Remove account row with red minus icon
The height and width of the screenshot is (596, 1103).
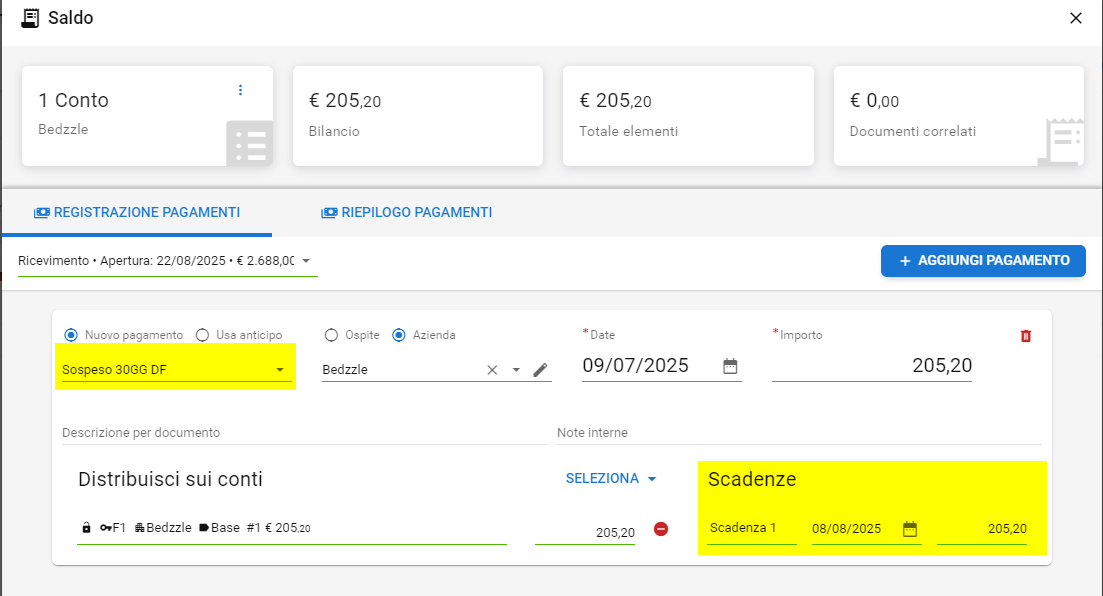pyautogui.click(x=660, y=529)
